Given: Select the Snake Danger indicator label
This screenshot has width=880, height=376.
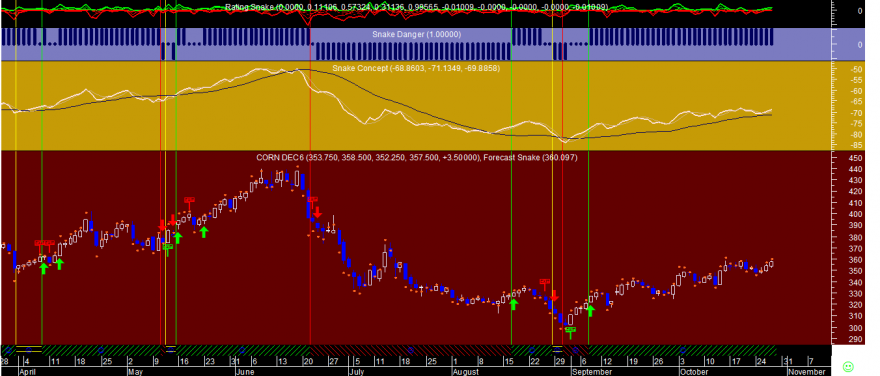Looking at the screenshot, I should click(x=416, y=34).
